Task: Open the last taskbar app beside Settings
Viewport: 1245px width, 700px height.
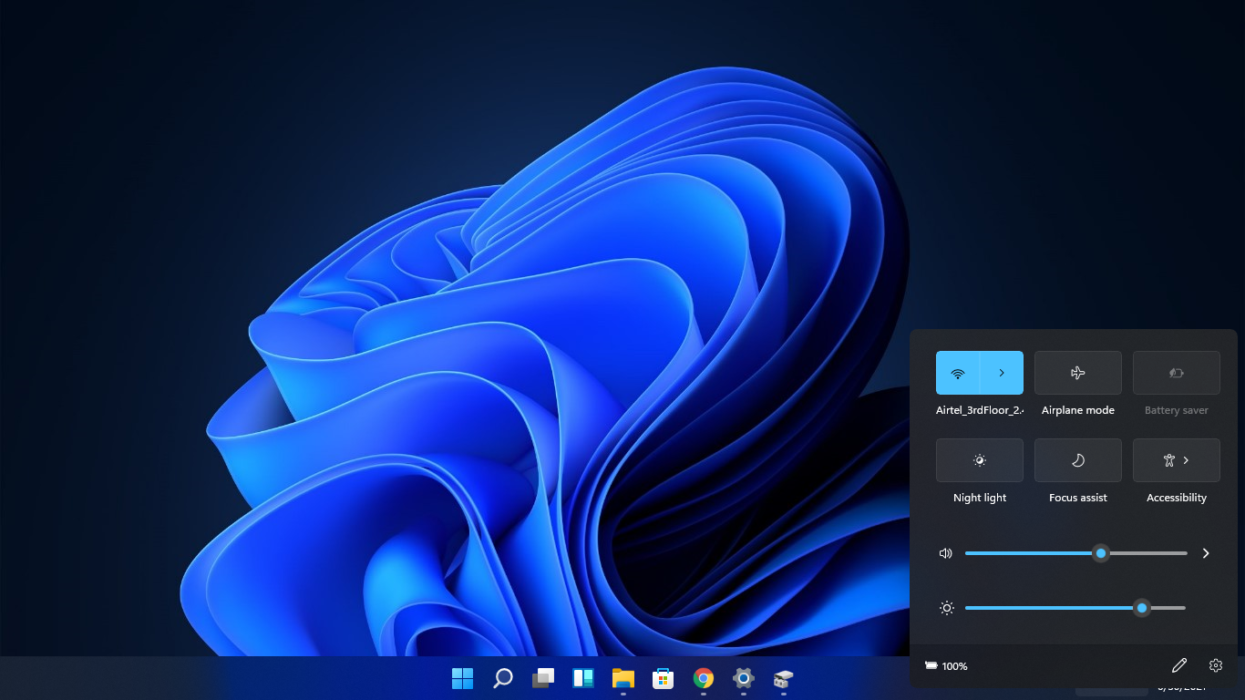Action: (x=783, y=679)
